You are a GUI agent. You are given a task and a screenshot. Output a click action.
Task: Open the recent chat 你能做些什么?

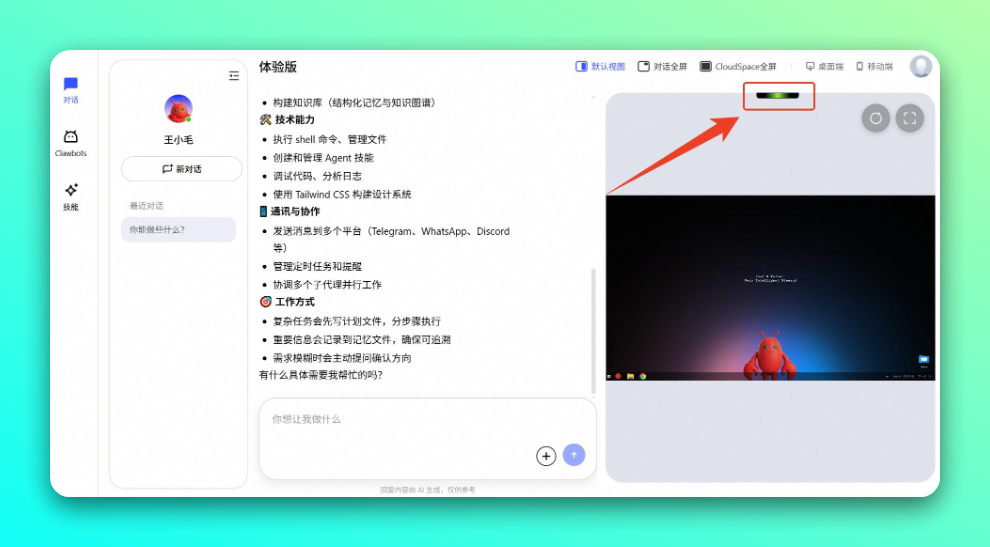tap(178, 229)
